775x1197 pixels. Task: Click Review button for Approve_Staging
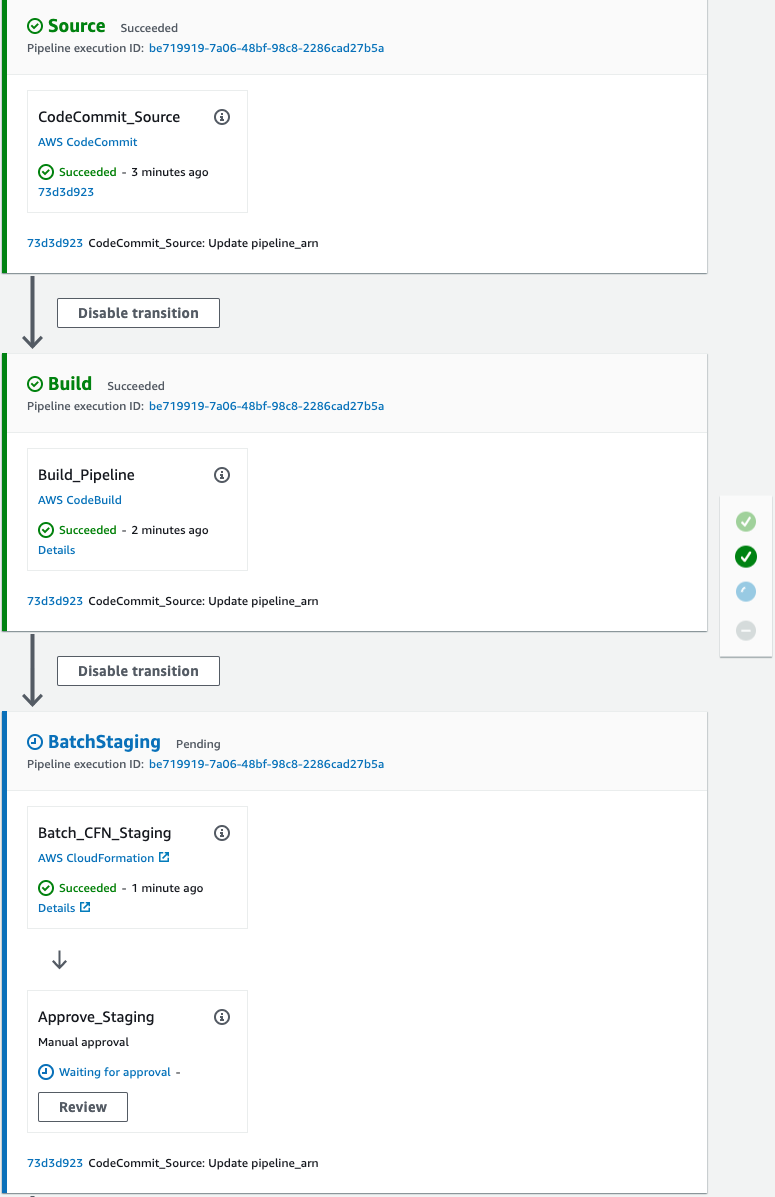click(x=82, y=1107)
